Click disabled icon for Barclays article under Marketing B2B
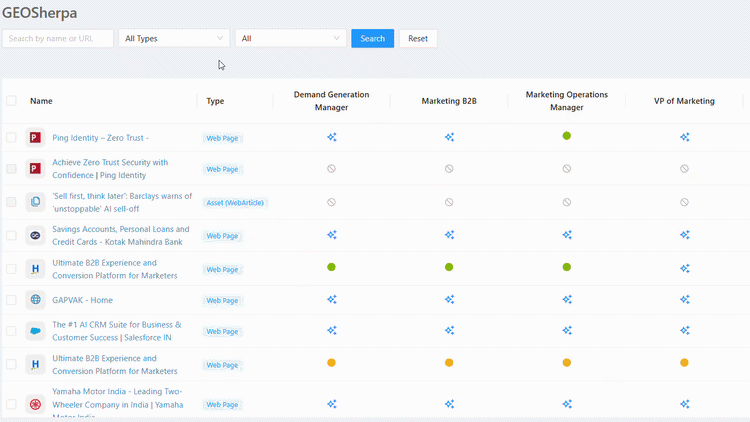Viewport: 750px width, 422px height. [449, 202]
